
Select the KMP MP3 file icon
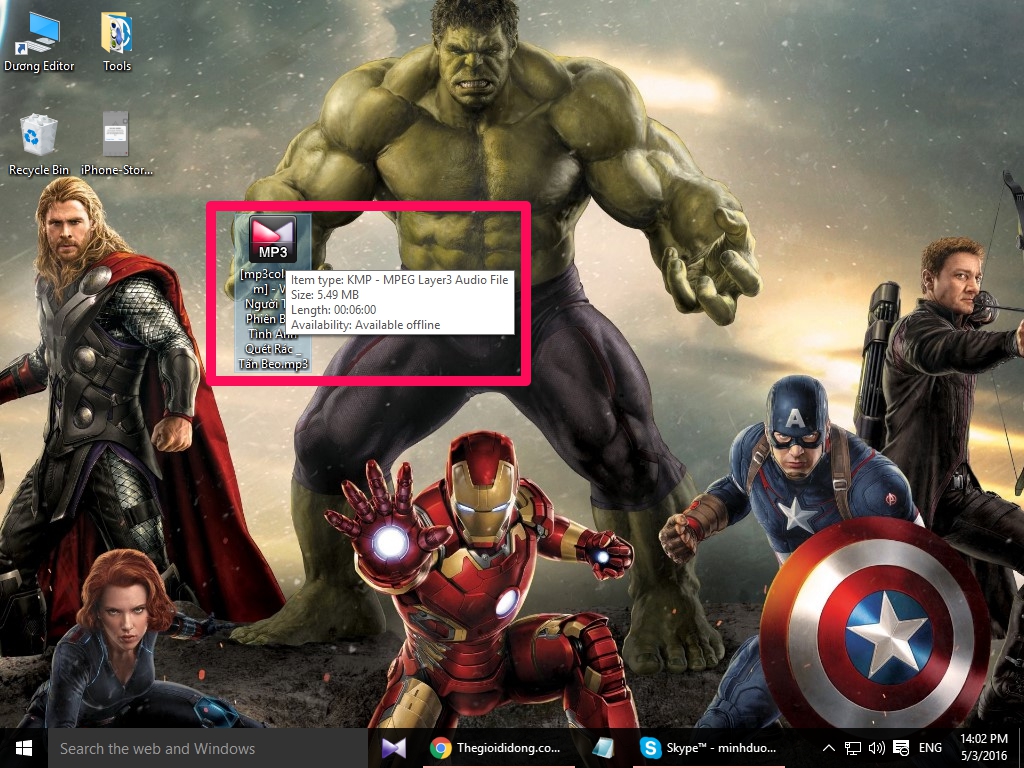point(273,238)
